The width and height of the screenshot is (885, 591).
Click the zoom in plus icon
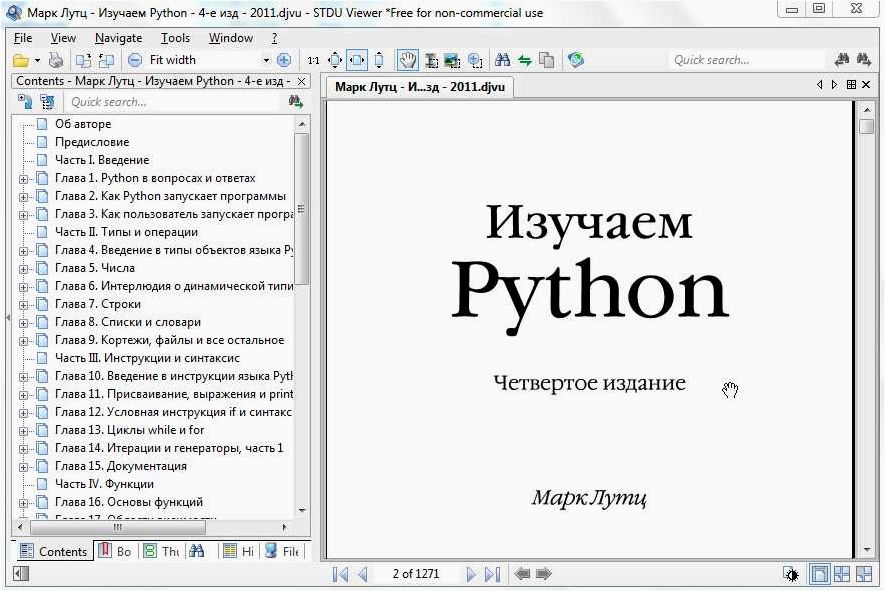[x=284, y=60]
